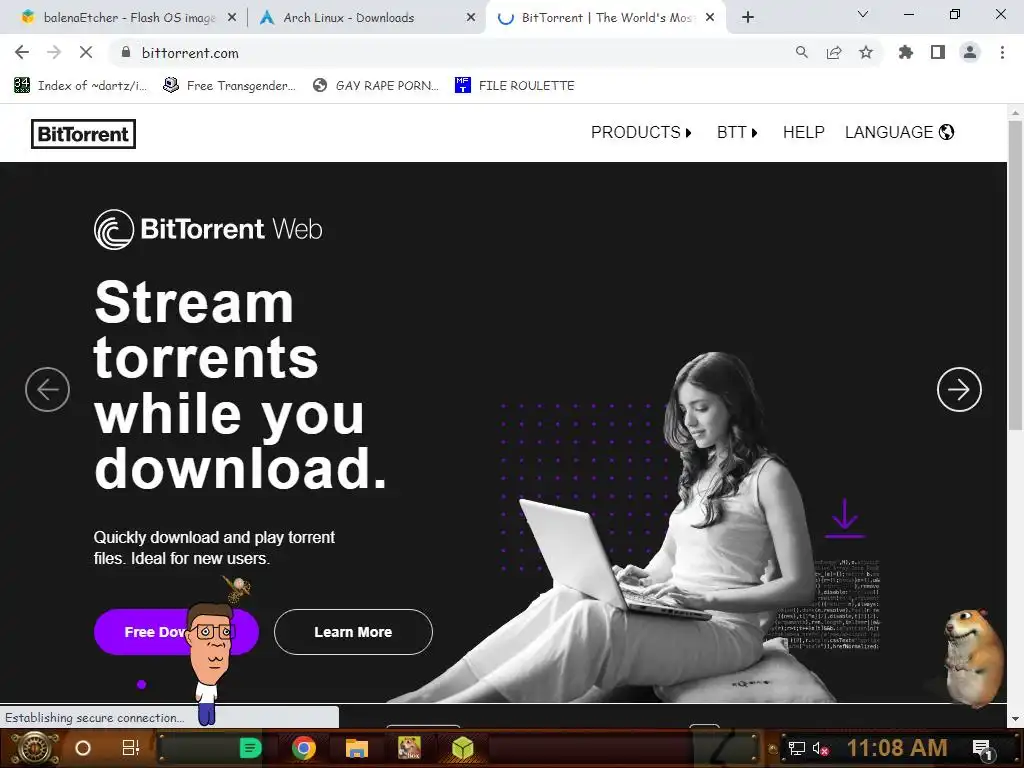This screenshot has height=768, width=1024.
Task: Close the balenaEtcher tab
Action: [x=232, y=18]
